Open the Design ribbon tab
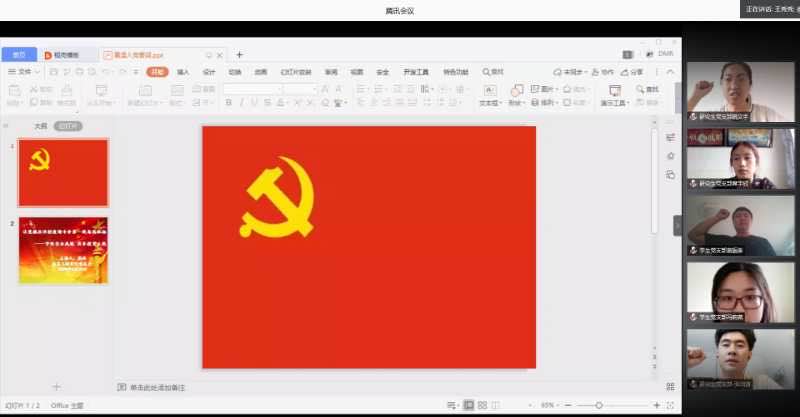Image resolution: width=800 pixels, height=417 pixels. click(x=209, y=72)
